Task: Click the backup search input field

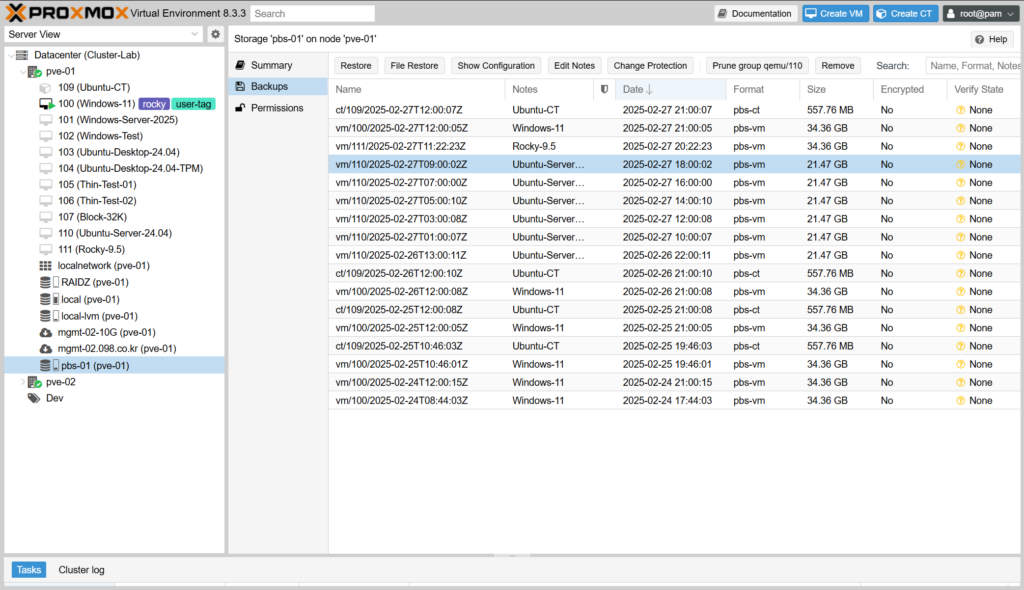Action: pyautogui.click(x=972, y=66)
